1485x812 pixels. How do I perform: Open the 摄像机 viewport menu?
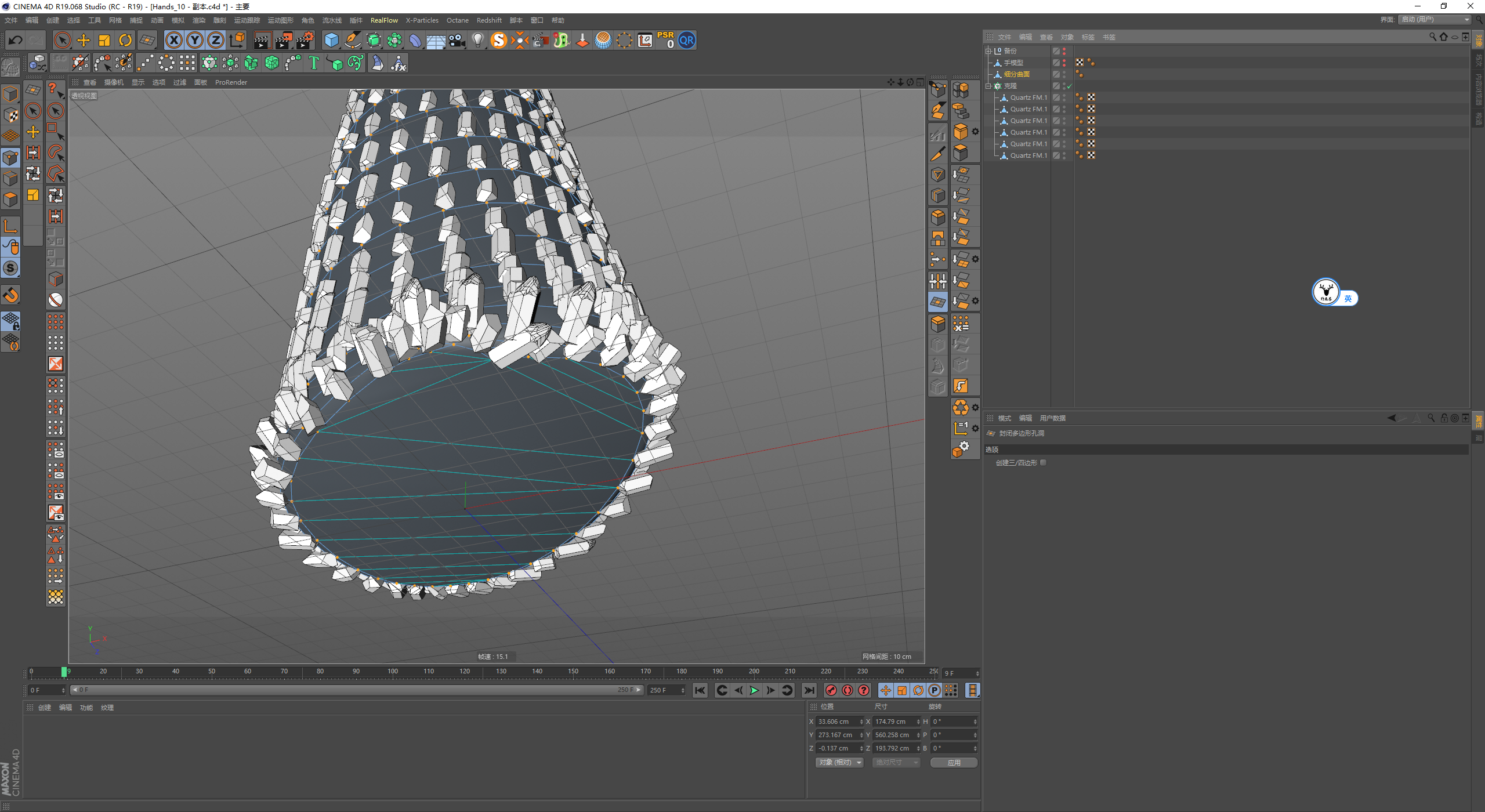coord(114,82)
